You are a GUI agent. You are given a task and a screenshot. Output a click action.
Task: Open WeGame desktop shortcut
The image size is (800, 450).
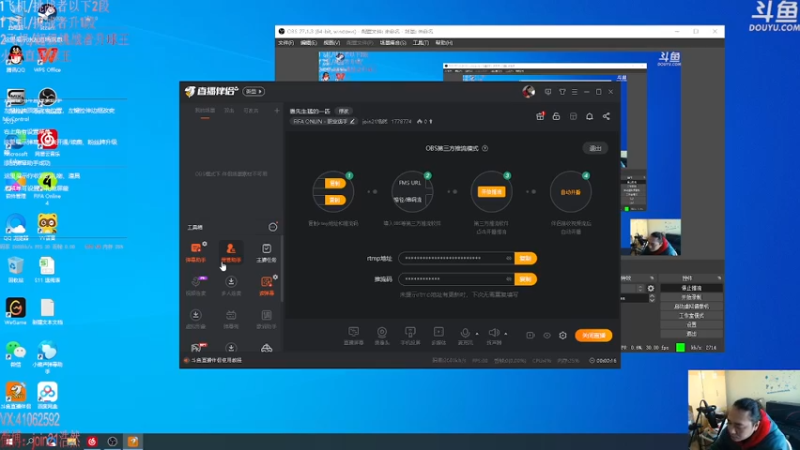(15, 312)
